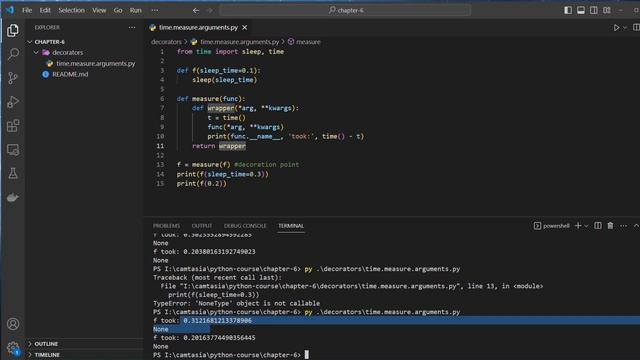Image resolution: width=640 pixels, height=360 pixels.
Task: Click 'from time import sleep, time' line
Action: click(x=230, y=52)
